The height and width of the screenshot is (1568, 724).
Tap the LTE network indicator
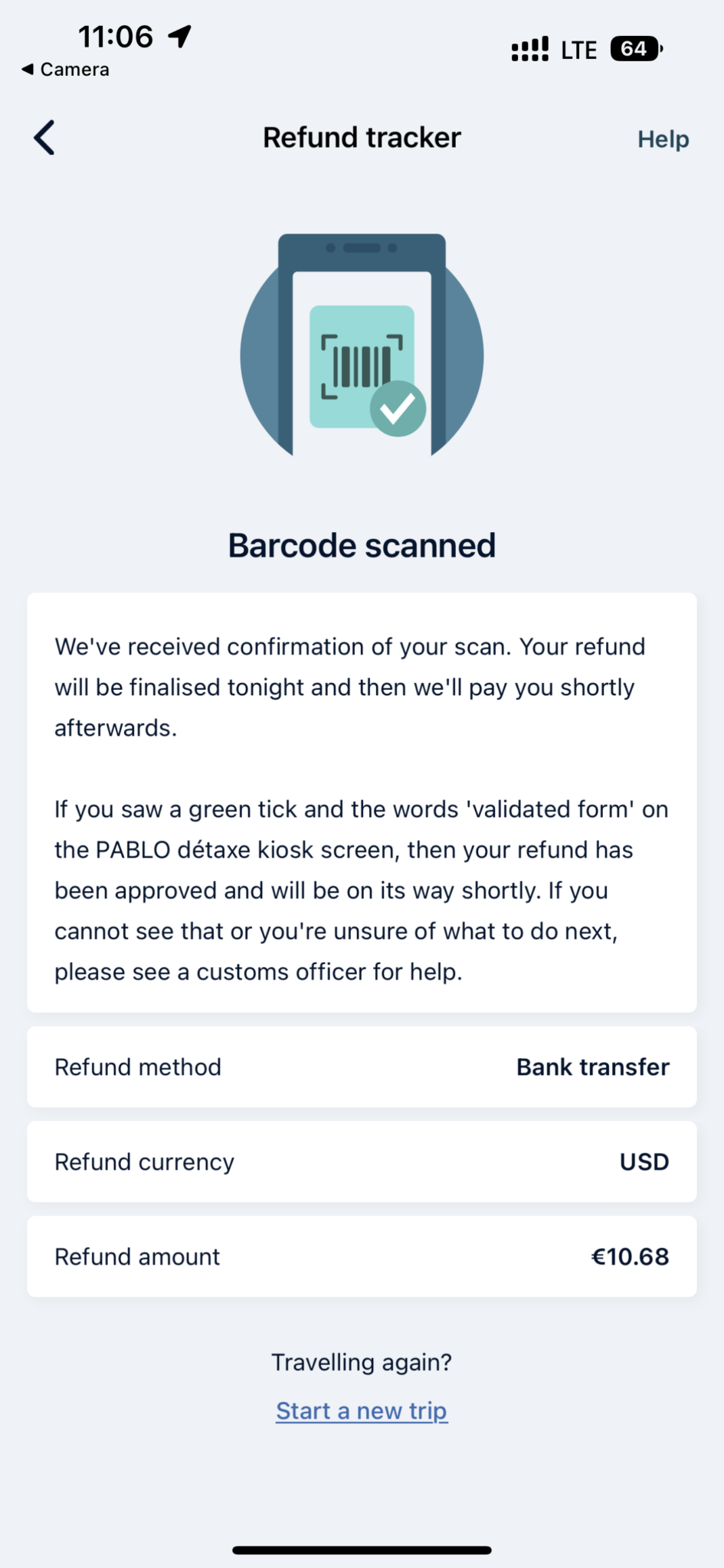pos(578,51)
